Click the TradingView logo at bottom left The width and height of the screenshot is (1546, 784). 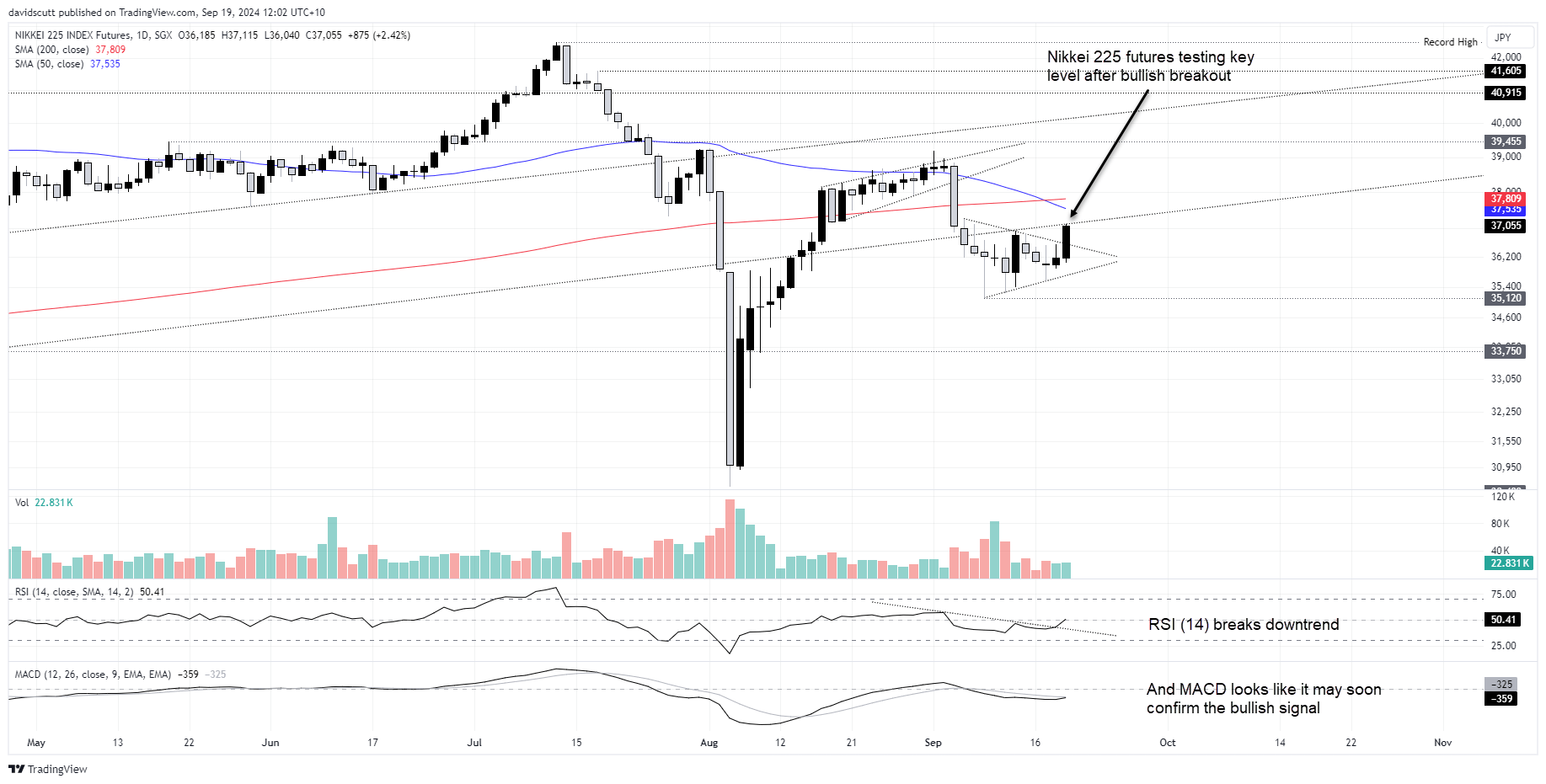click(x=48, y=769)
